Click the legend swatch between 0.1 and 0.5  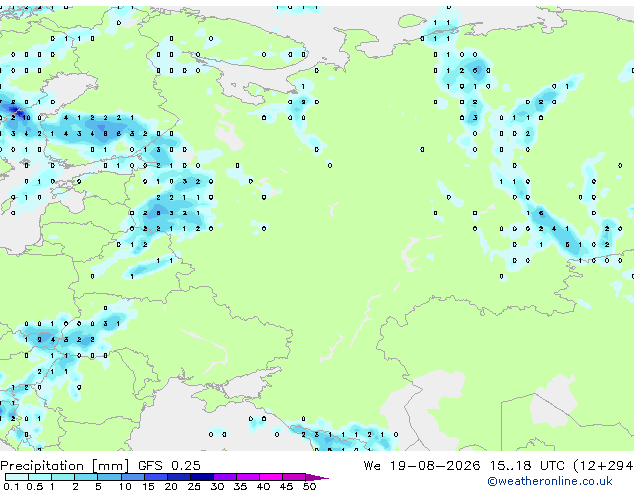click(17, 477)
